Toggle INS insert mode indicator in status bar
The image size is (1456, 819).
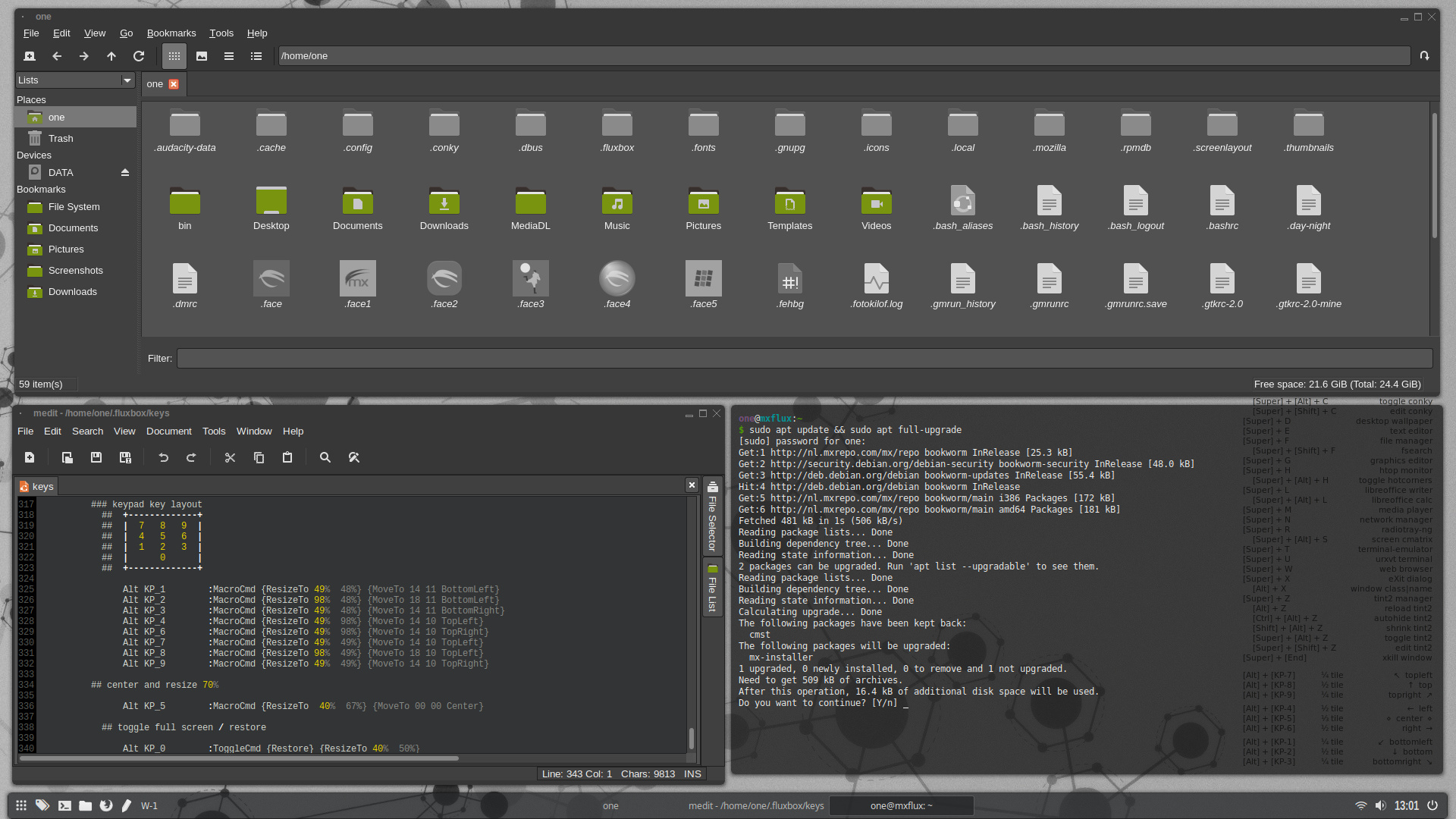coord(692,774)
